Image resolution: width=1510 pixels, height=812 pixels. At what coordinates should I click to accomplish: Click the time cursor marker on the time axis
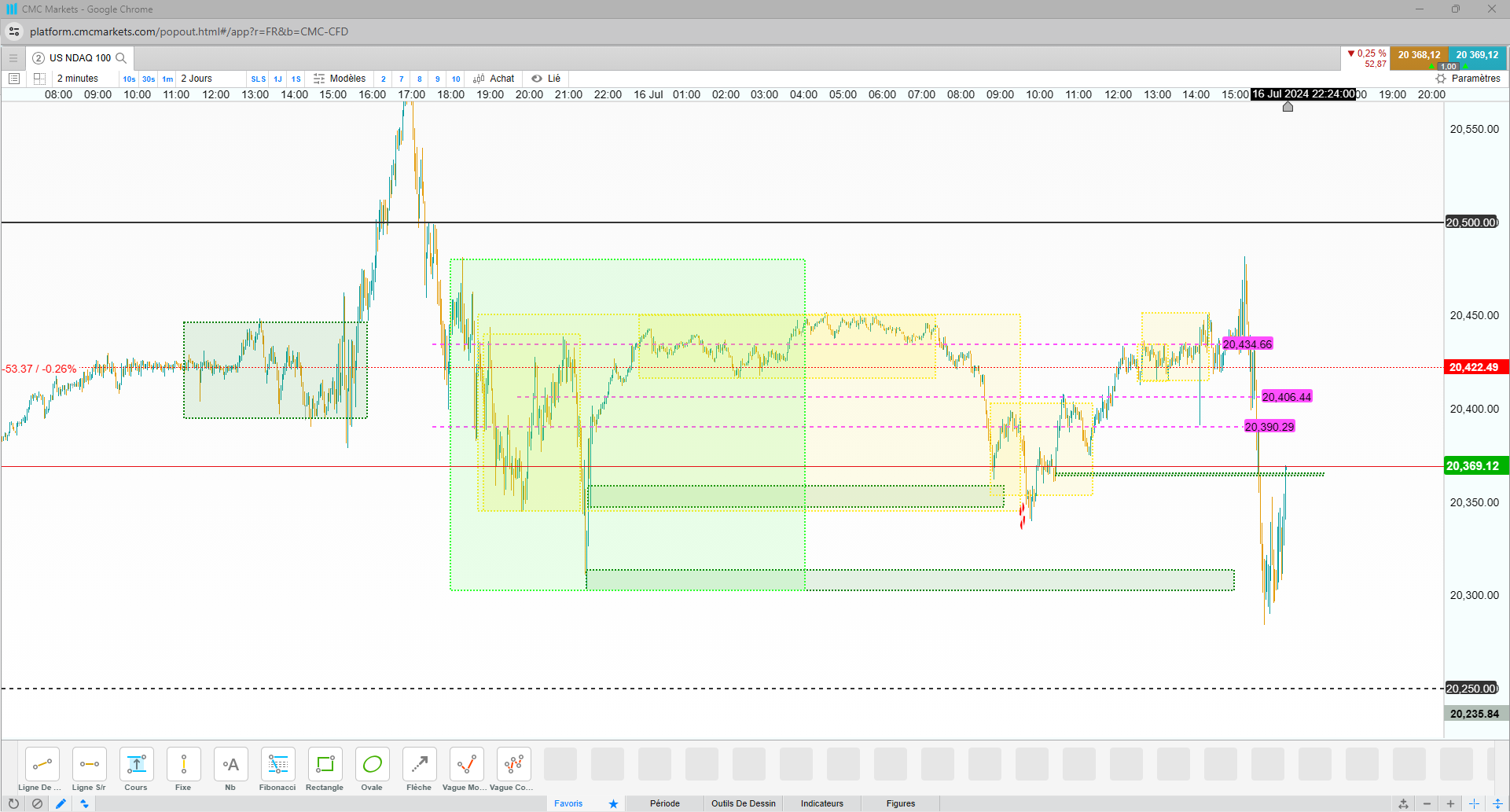1288,106
